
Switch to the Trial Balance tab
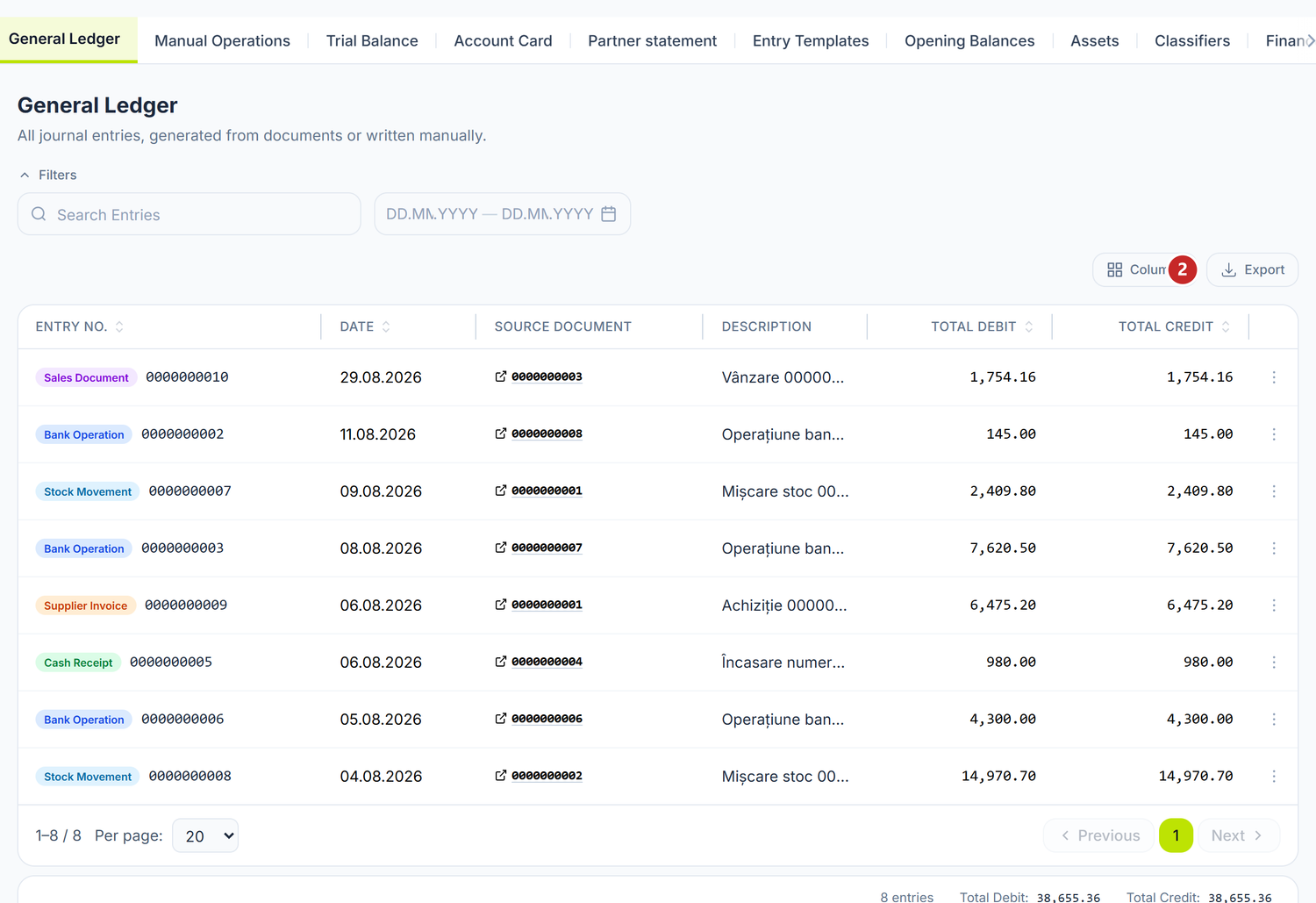(372, 40)
